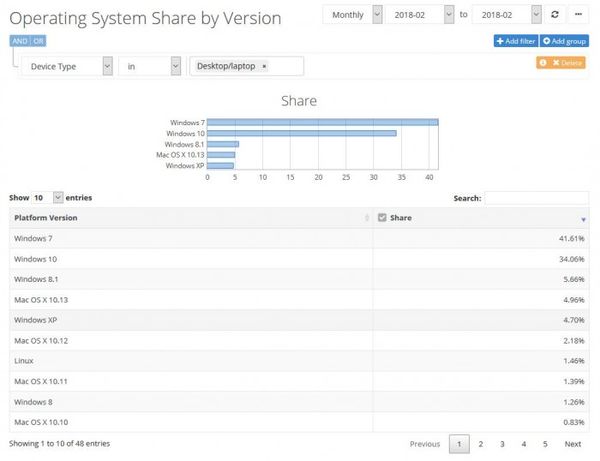
Task: Click Add filter button
Action: (x=515, y=41)
